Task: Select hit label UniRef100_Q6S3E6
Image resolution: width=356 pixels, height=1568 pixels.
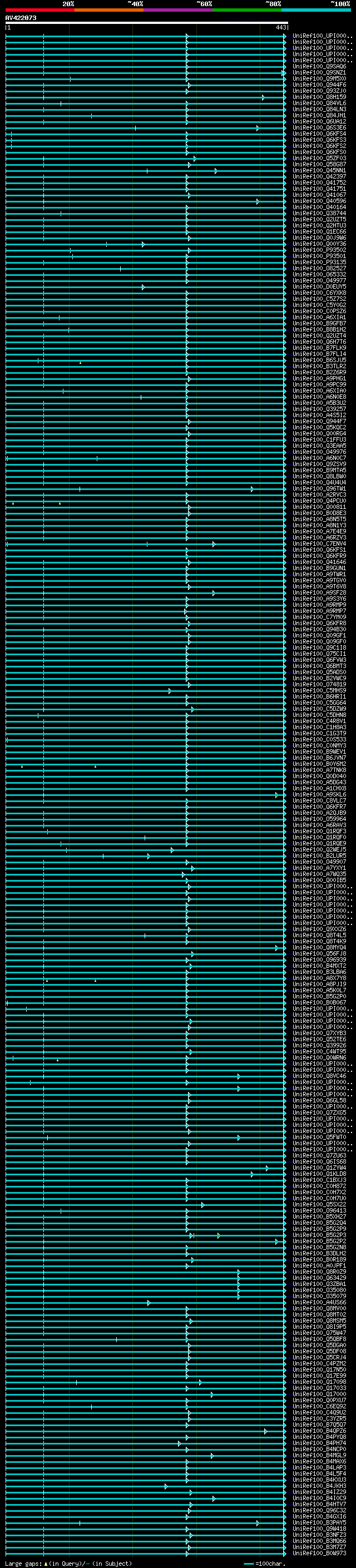Action: point(319,128)
